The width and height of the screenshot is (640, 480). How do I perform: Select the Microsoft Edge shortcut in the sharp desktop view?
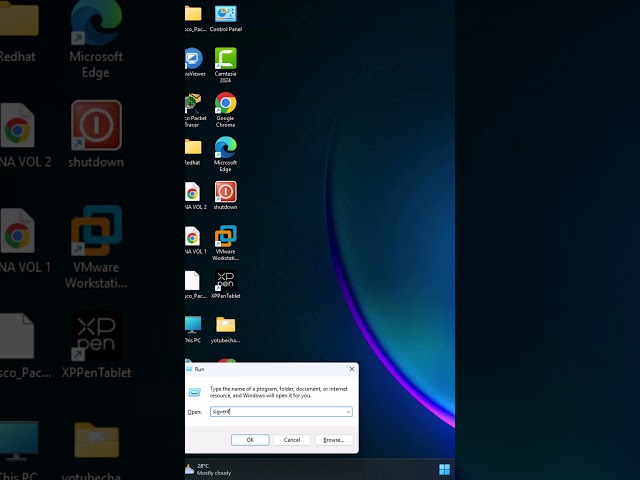point(226,154)
